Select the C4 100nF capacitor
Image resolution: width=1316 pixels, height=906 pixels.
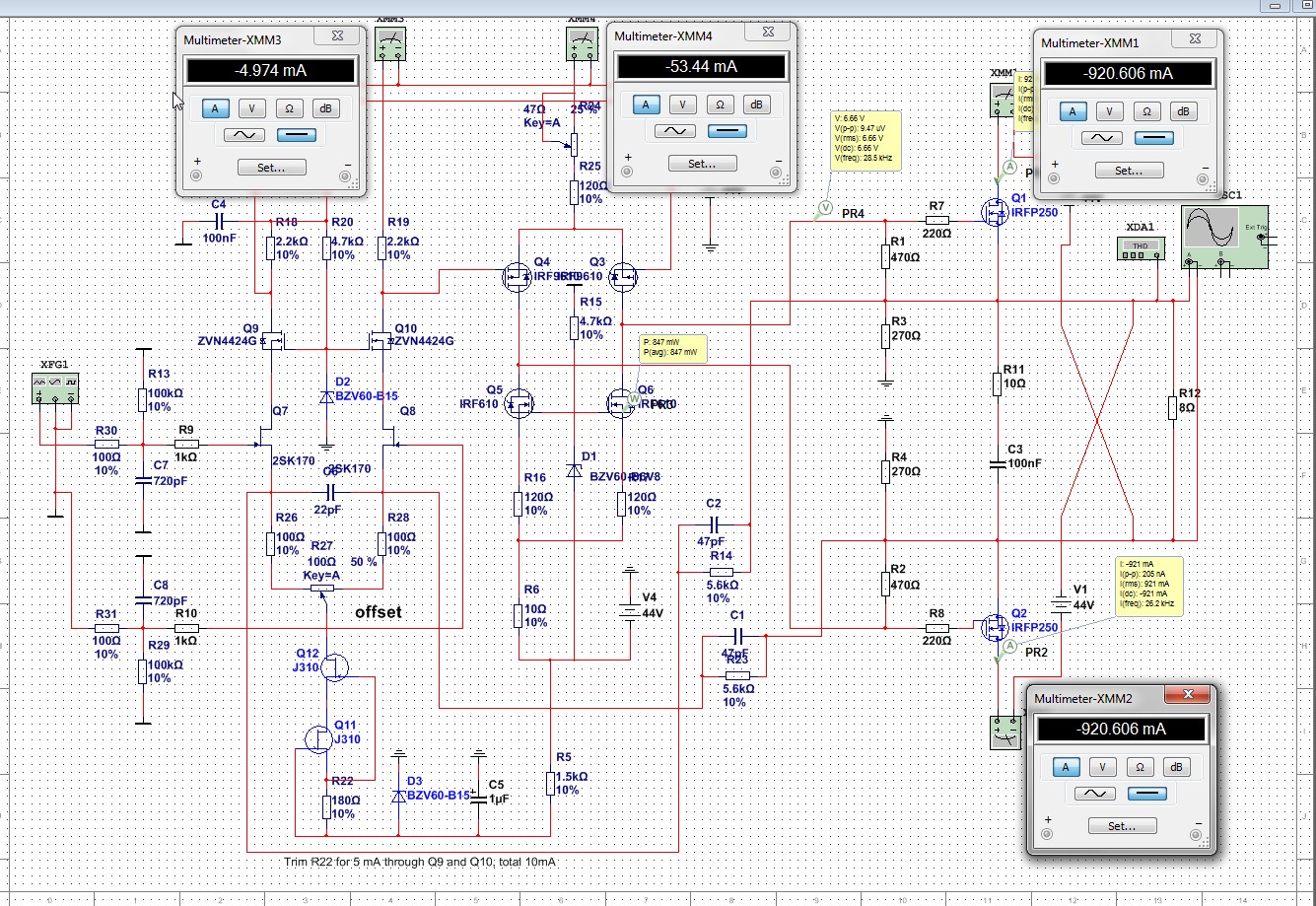(219, 221)
